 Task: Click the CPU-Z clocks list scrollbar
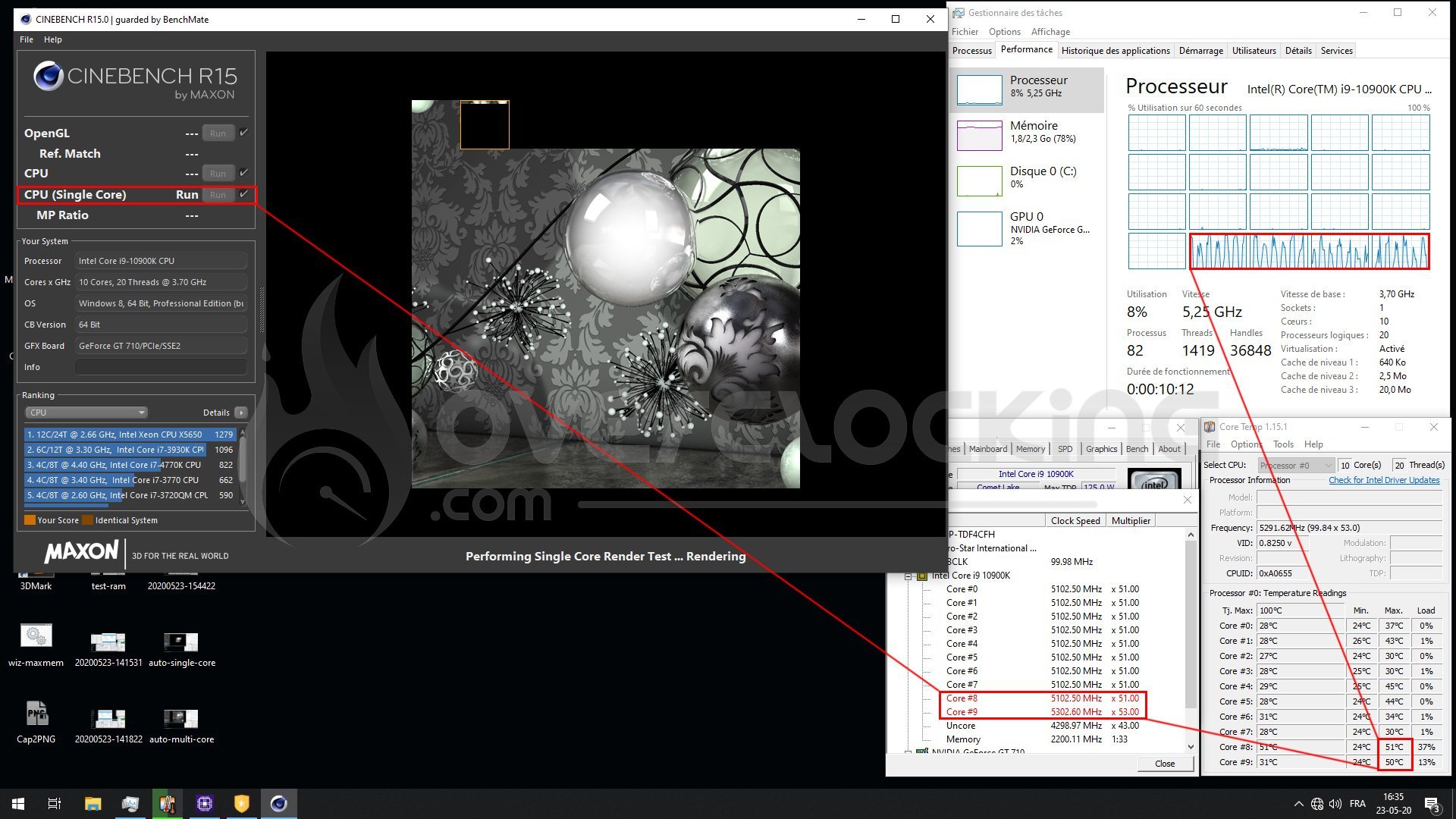pyautogui.click(x=1191, y=641)
